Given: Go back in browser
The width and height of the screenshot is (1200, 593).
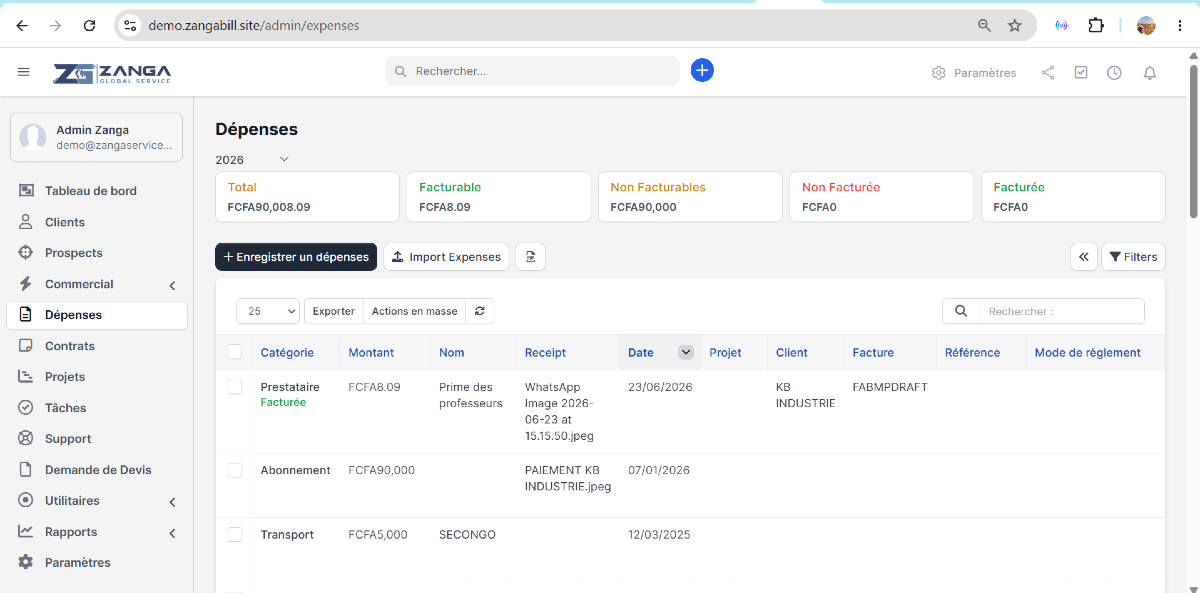Looking at the screenshot, I should pyautogui.click(x=23, y=25).
